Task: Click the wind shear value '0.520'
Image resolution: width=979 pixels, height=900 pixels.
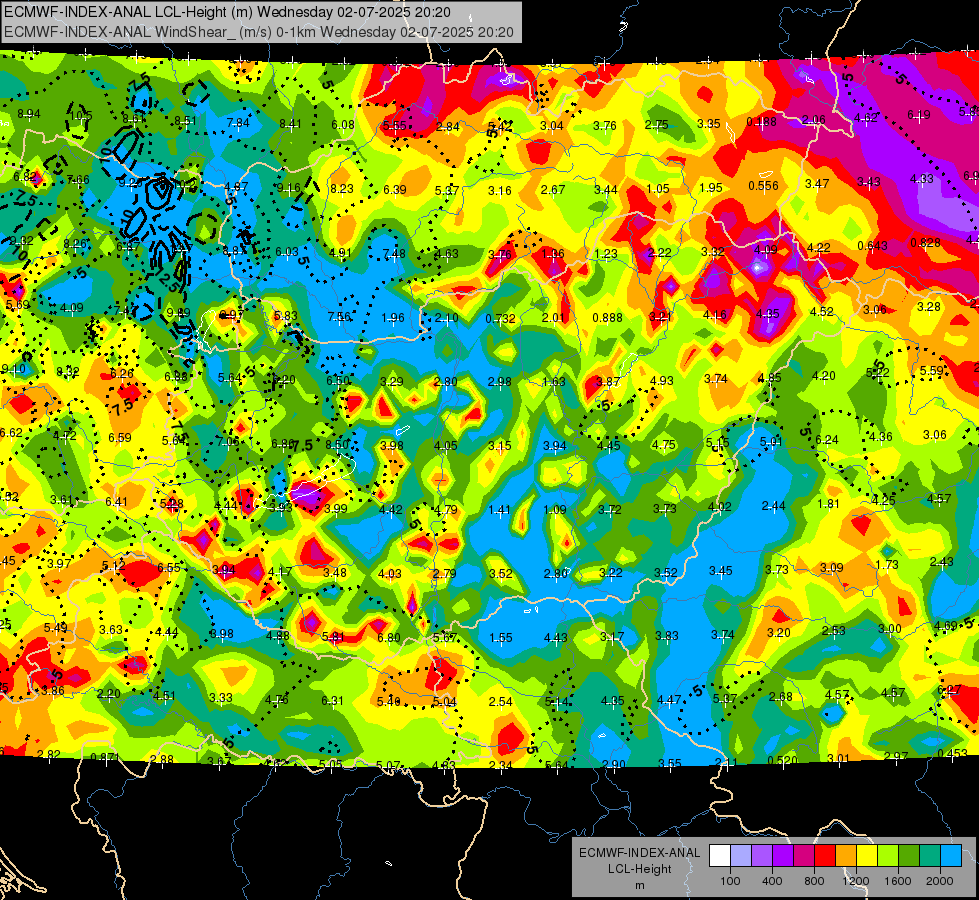Action: [782, 760]
